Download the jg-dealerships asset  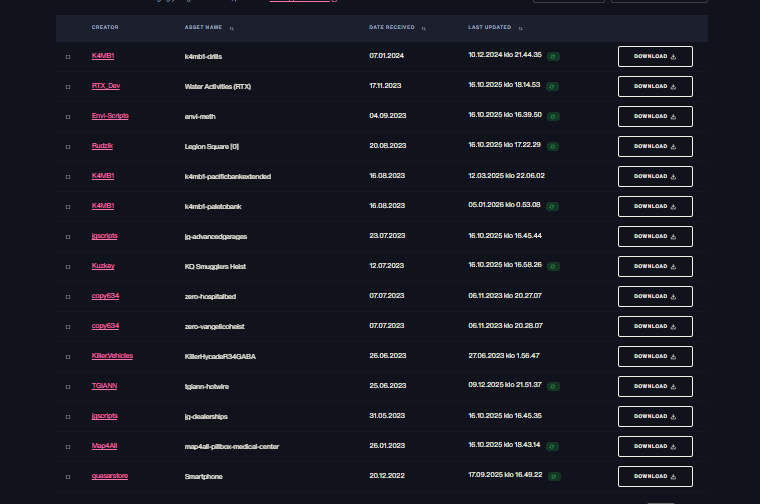point(655,417)
